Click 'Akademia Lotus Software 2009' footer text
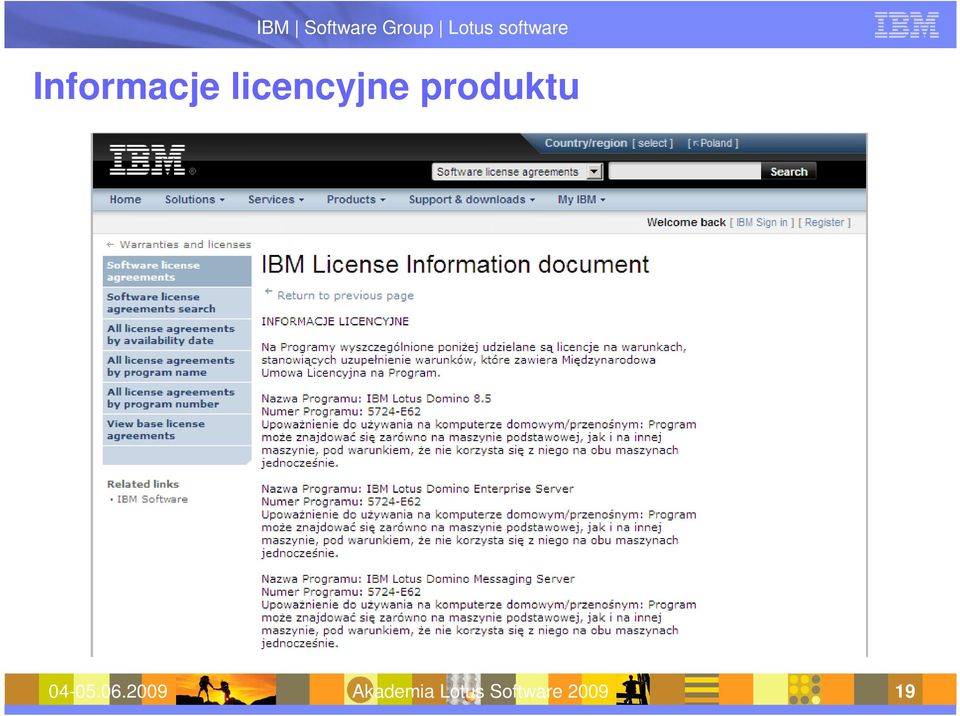This screenshot has width=960, height=716. 480,691
